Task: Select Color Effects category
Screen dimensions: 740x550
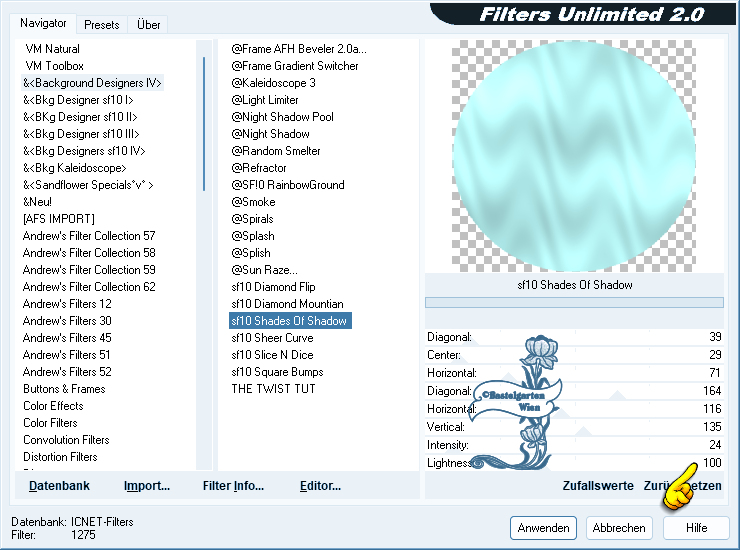Action: click(53, 406)
